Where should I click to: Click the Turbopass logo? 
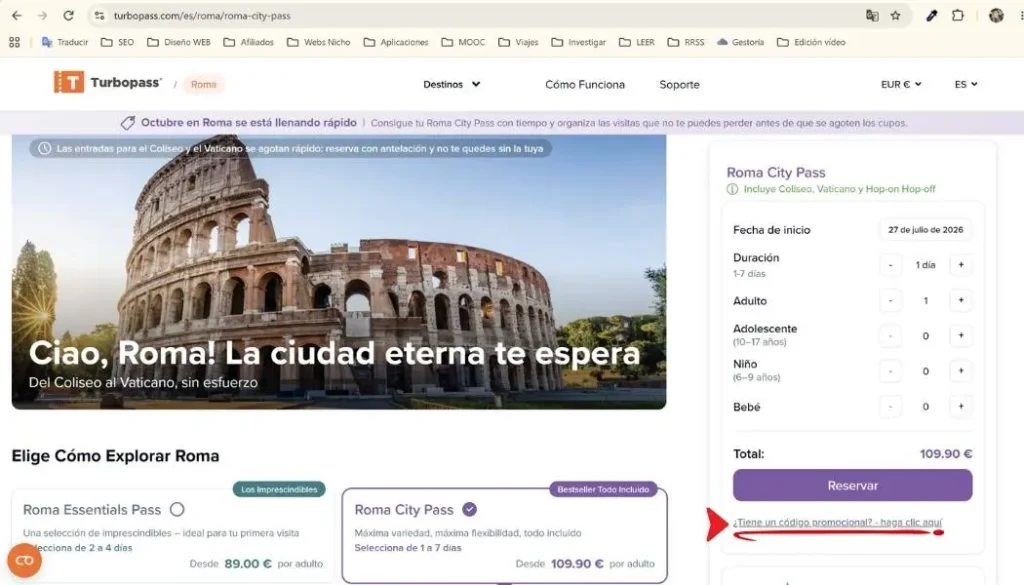point(108,83)
